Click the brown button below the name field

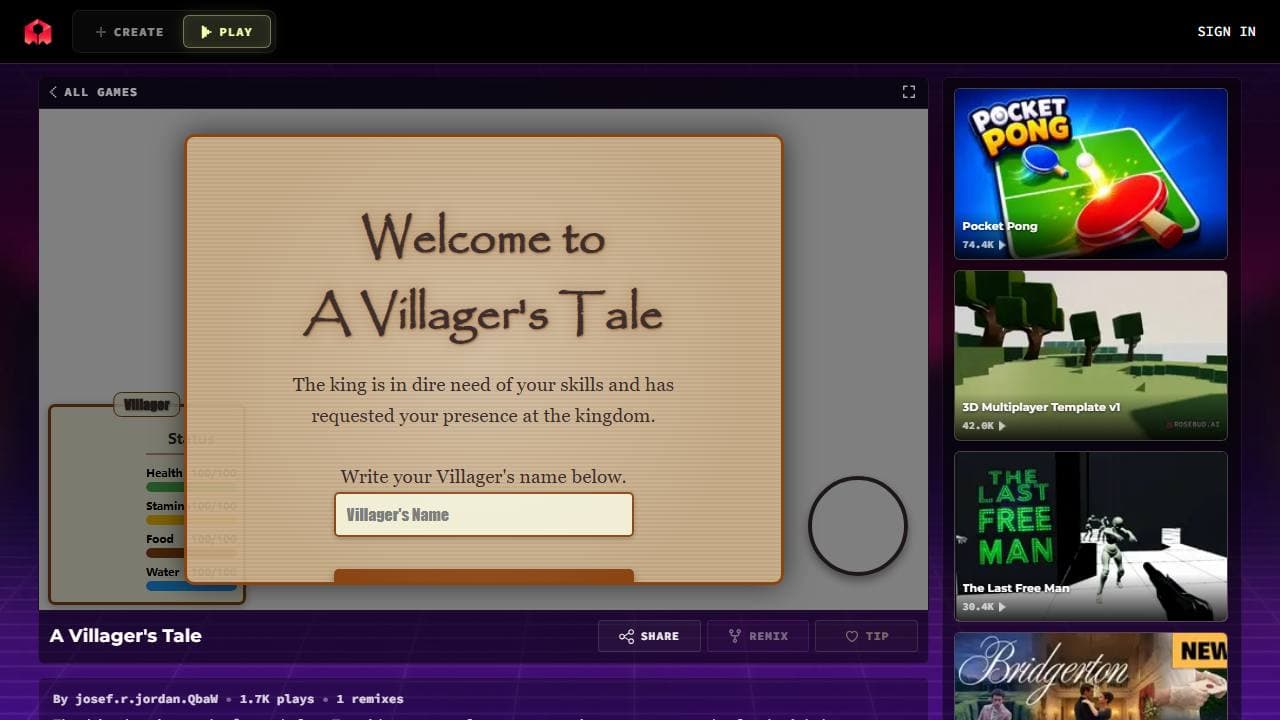point(484,576)
